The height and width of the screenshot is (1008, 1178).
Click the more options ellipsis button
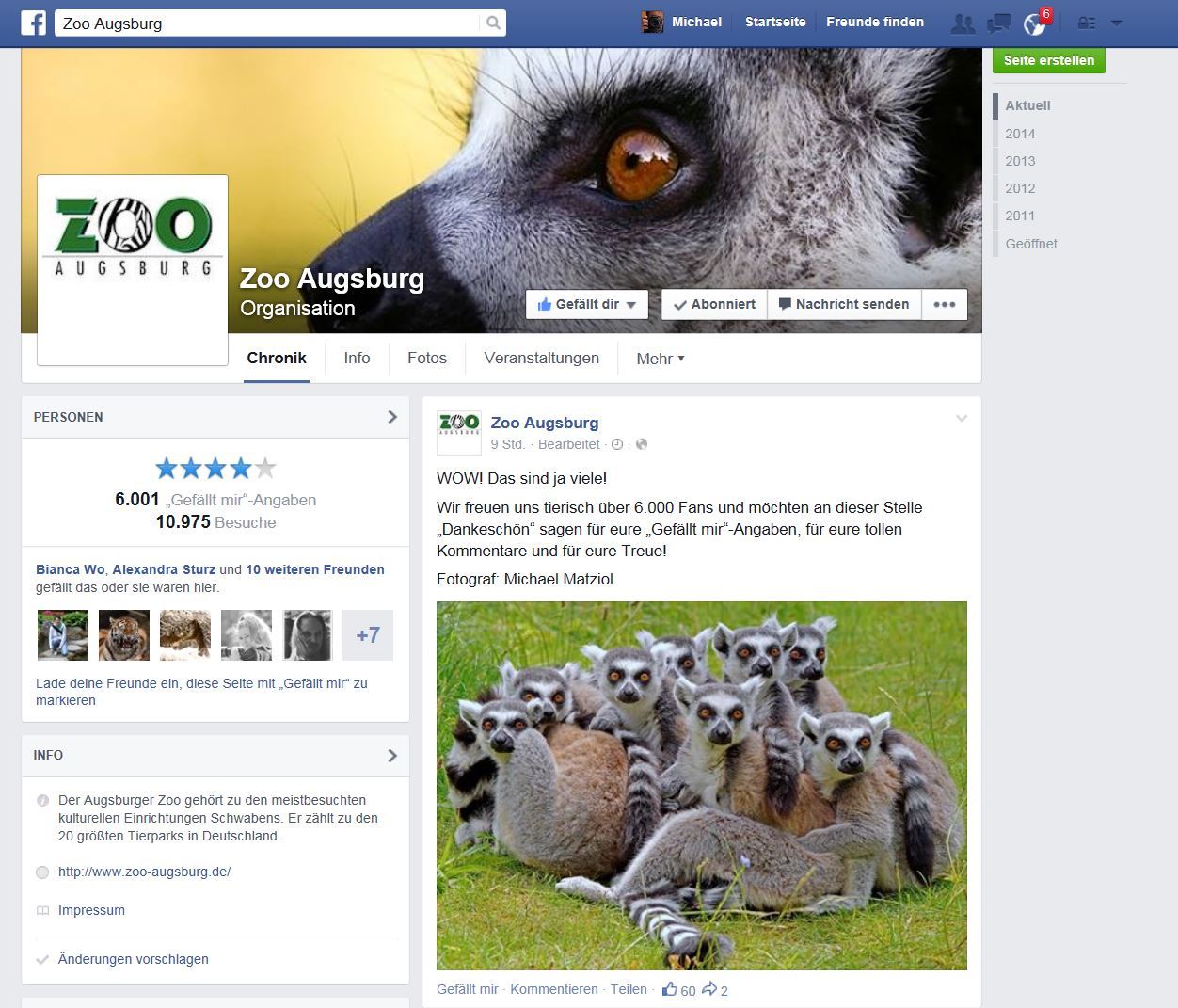pos(944,304)
